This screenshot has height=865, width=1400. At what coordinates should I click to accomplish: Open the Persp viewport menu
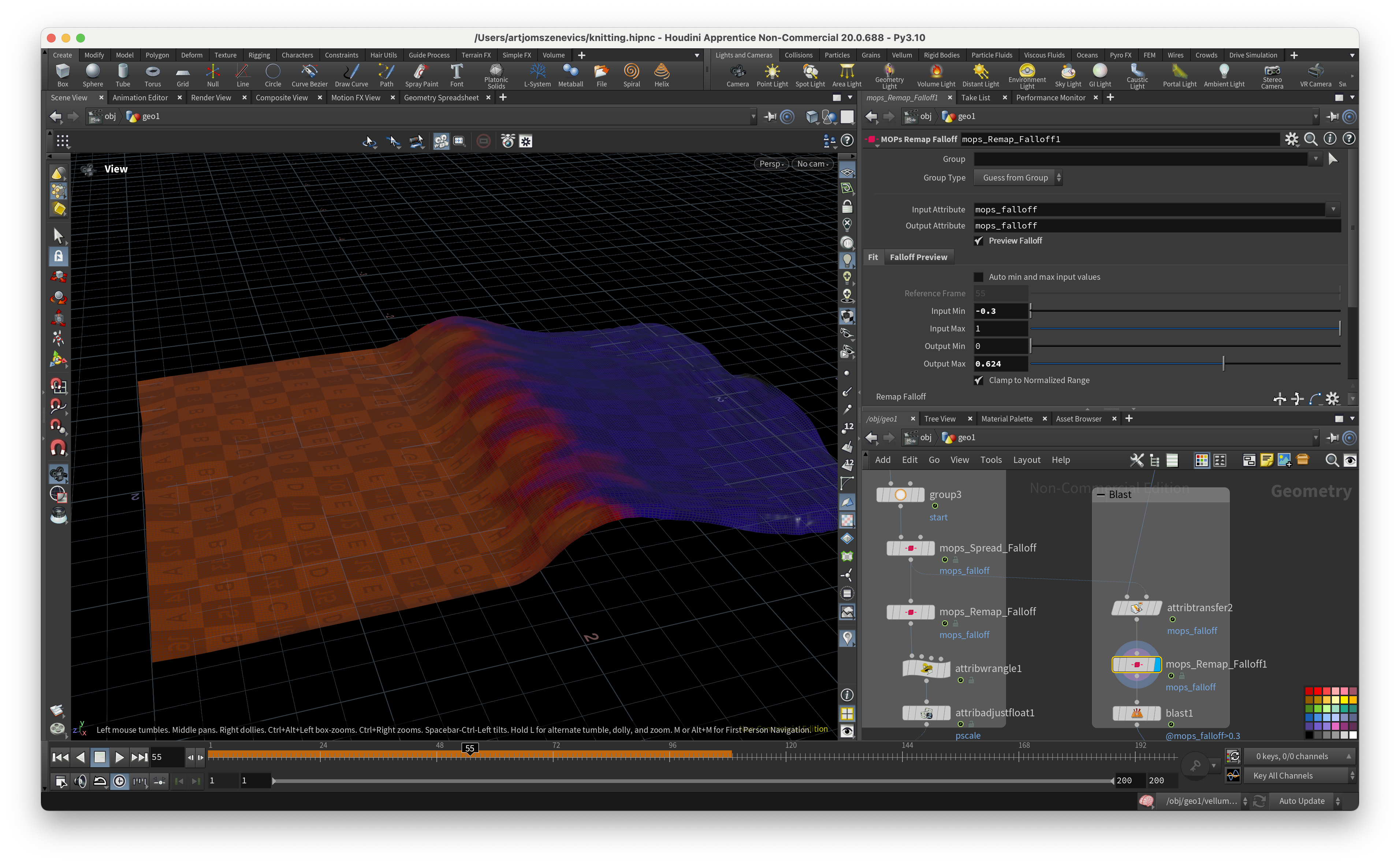pyautogui.click(x=771, y=164)
